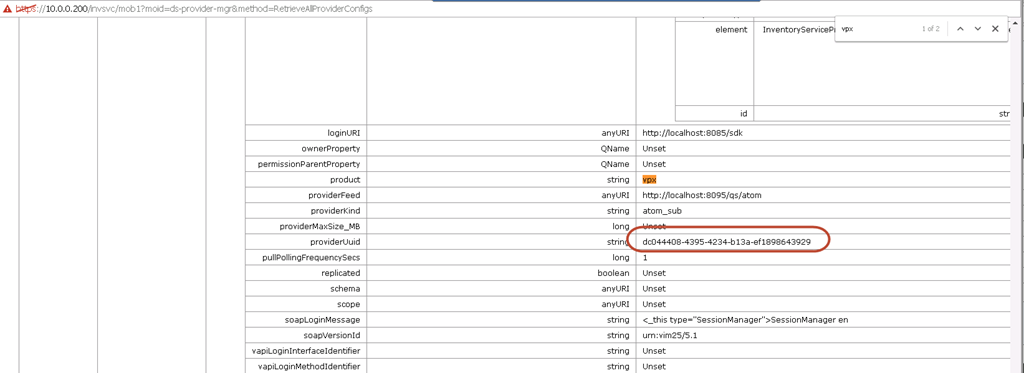Select http://localhost:8095/qs/atom value
This screenshot has width=1024, height=373.
coord(702,195)
